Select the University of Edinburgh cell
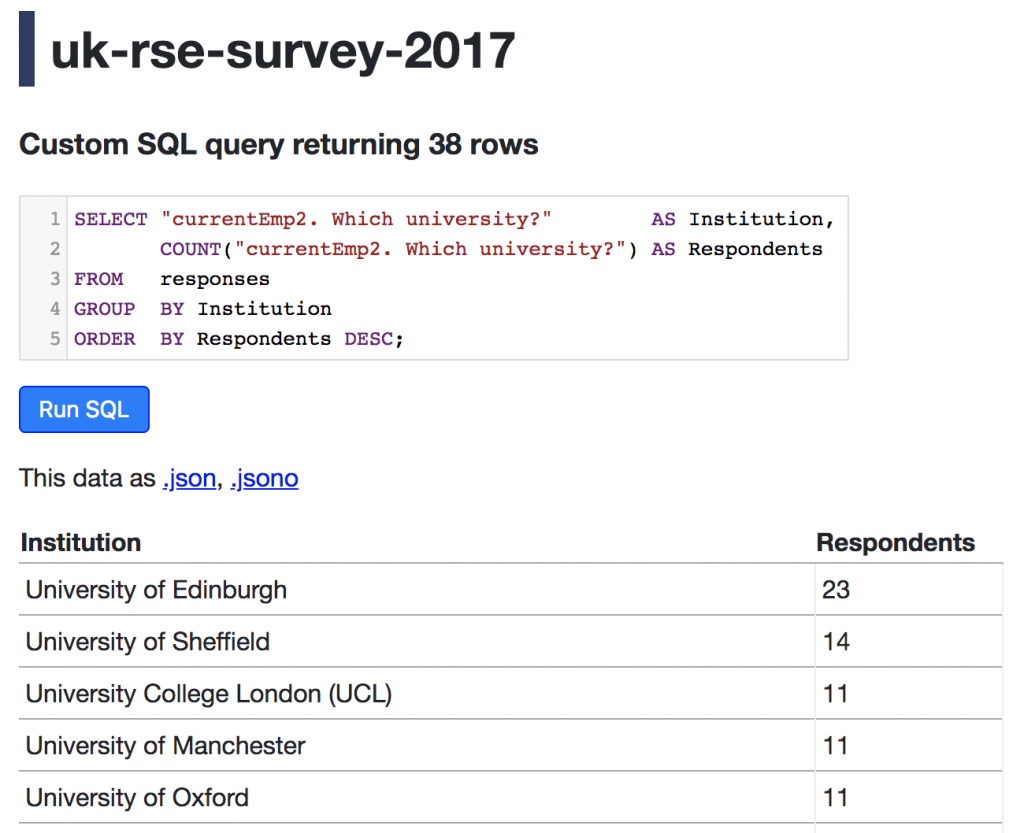1024x833 pixels. (x=156, y=590)
